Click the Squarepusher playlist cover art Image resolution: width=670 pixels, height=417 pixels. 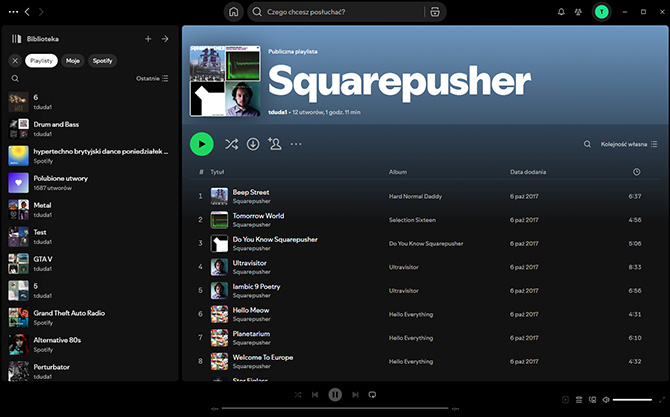[225, 81]
